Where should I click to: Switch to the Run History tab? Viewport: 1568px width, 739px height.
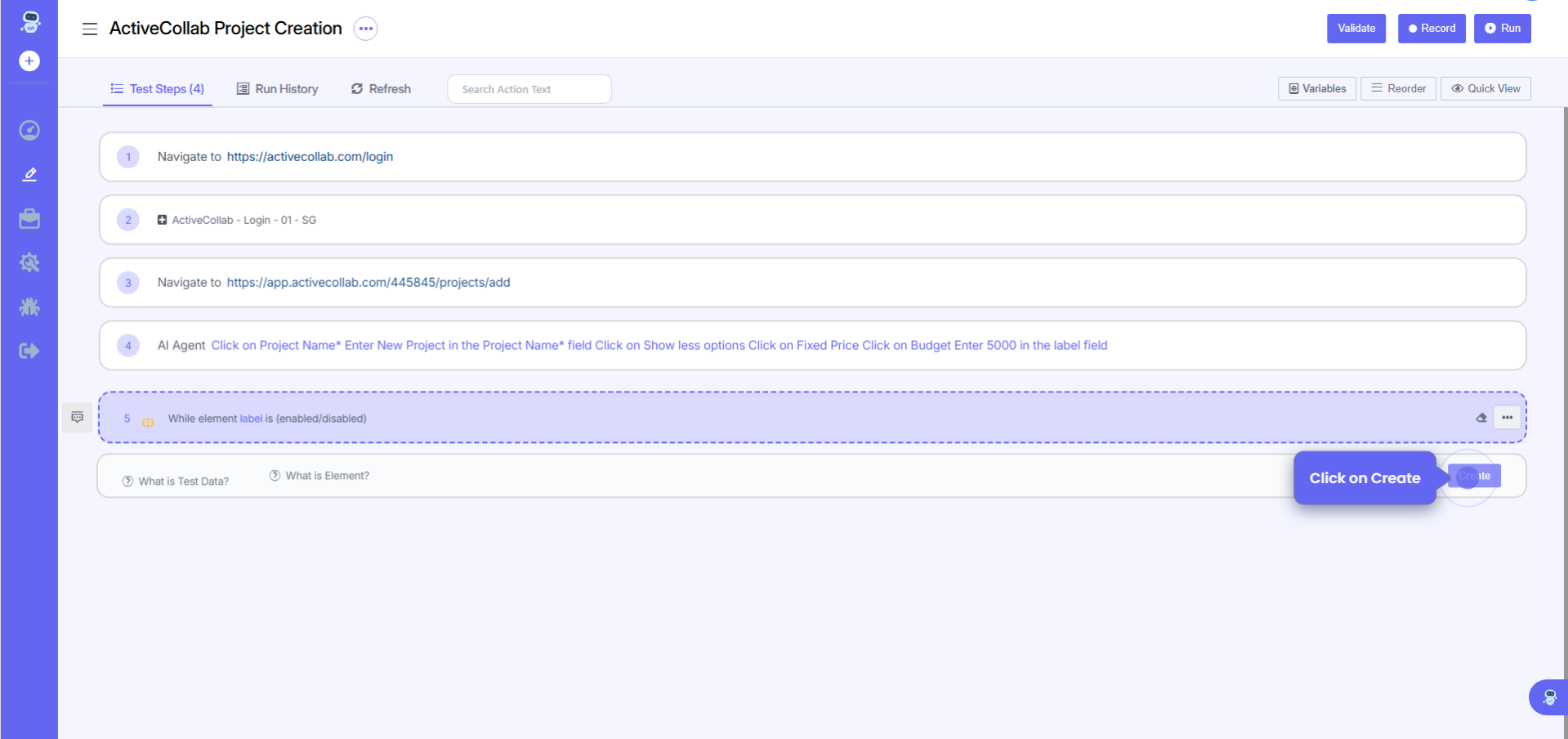[x=278, y=89]
